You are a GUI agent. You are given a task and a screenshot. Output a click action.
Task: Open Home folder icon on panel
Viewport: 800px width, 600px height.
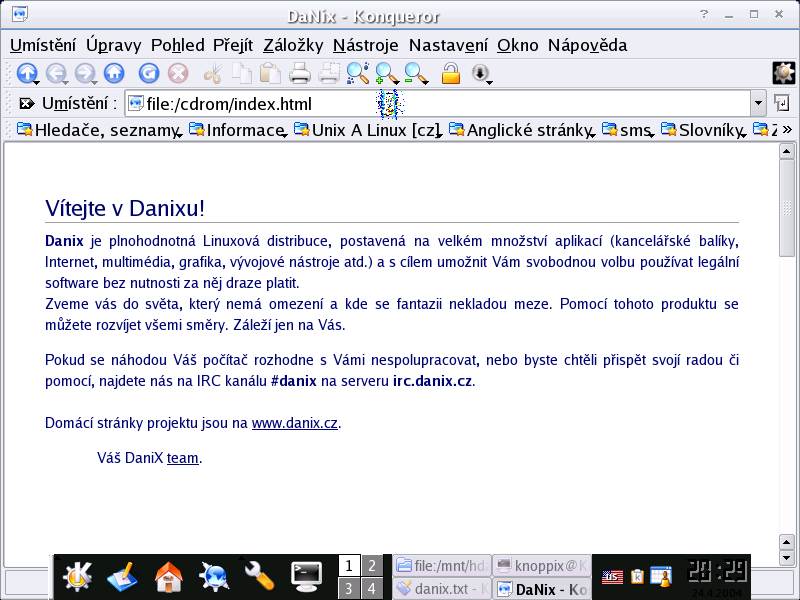168,577
